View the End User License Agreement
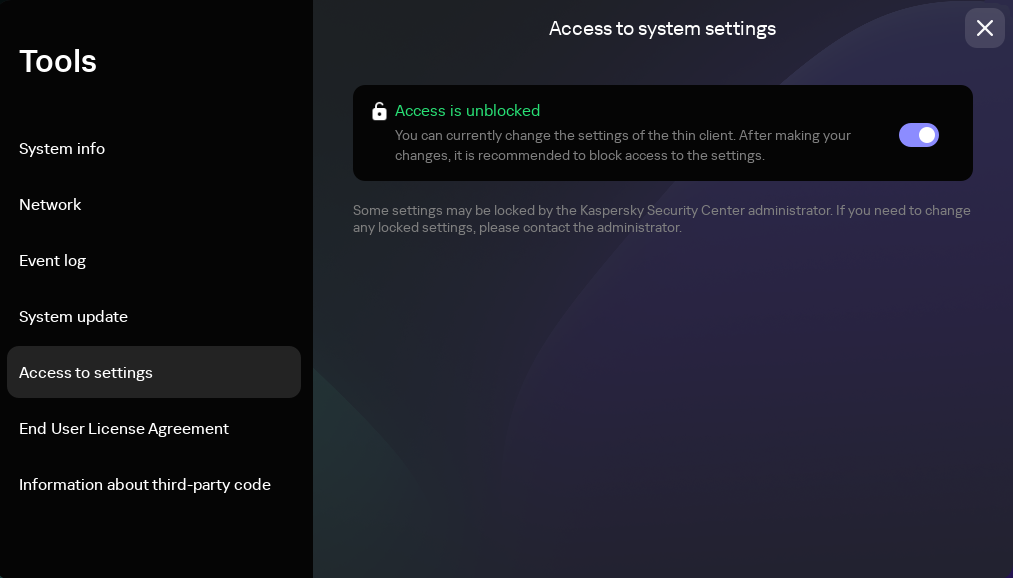 coord(124,428)
